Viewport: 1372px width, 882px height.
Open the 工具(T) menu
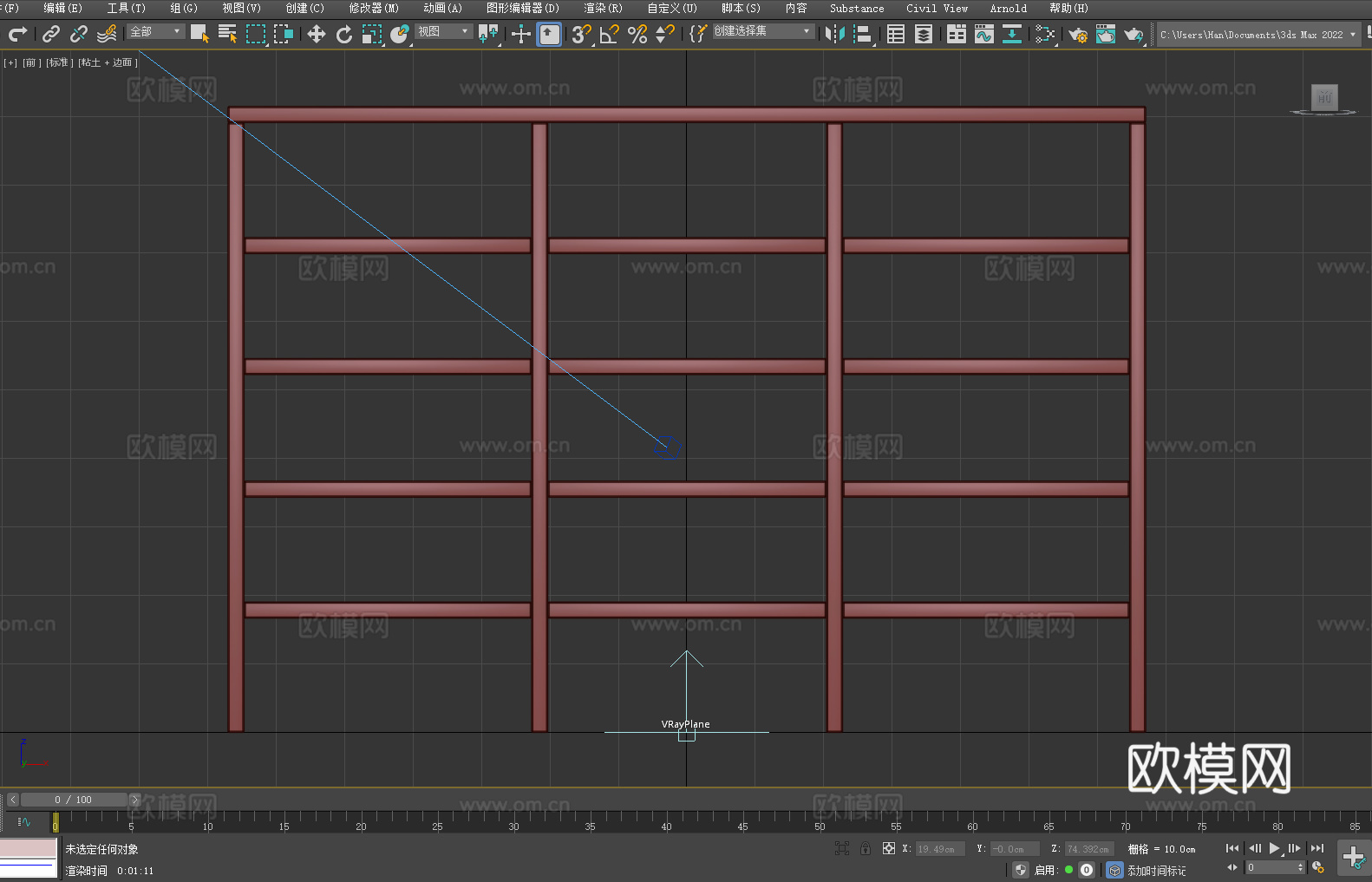tap(127, 8)
